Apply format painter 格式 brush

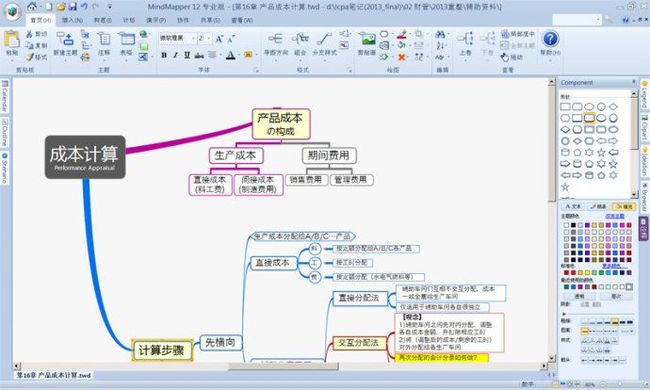tap(37, 57)
